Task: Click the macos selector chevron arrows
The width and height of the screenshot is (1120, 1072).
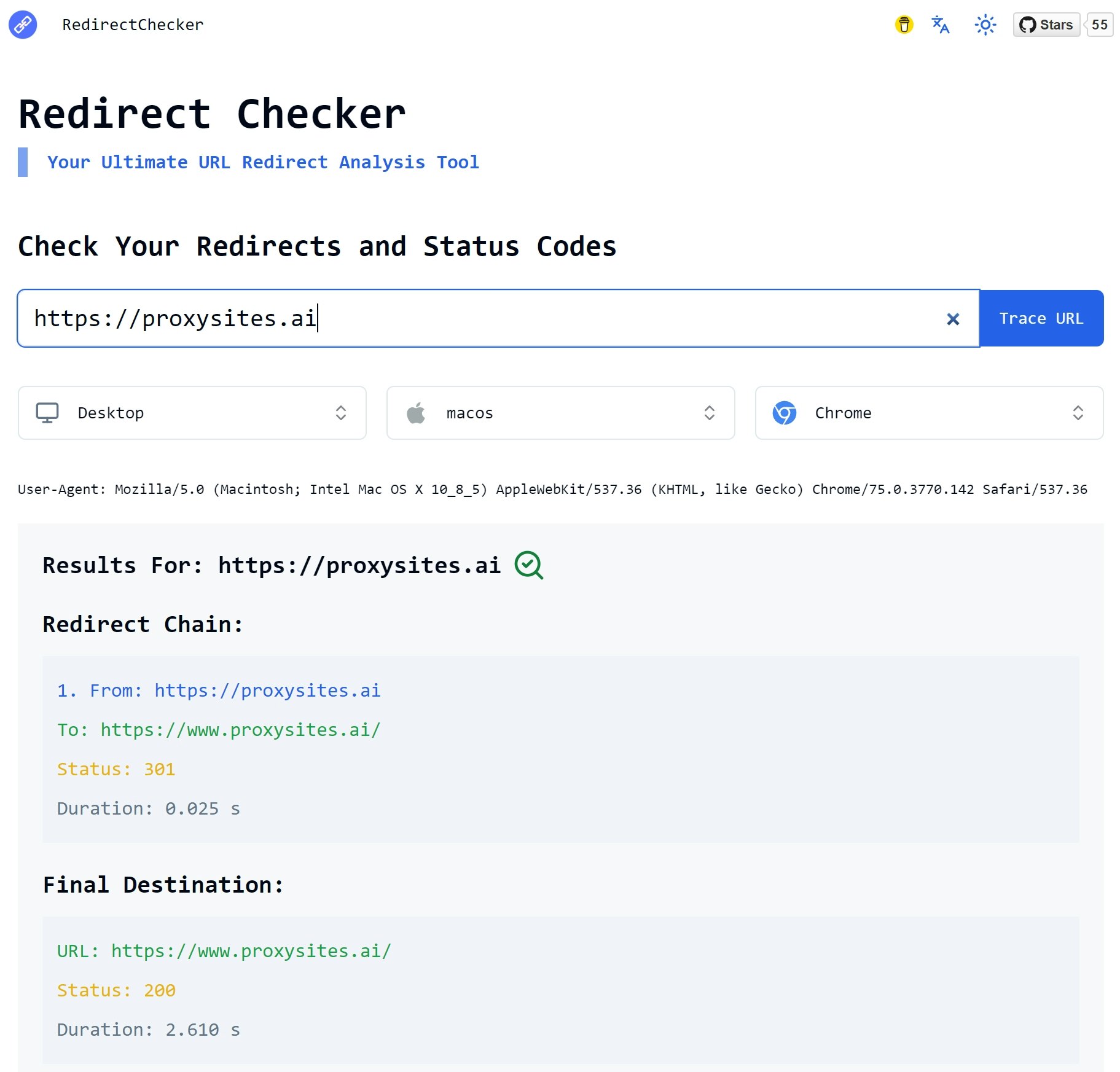Action: (710, 413)
